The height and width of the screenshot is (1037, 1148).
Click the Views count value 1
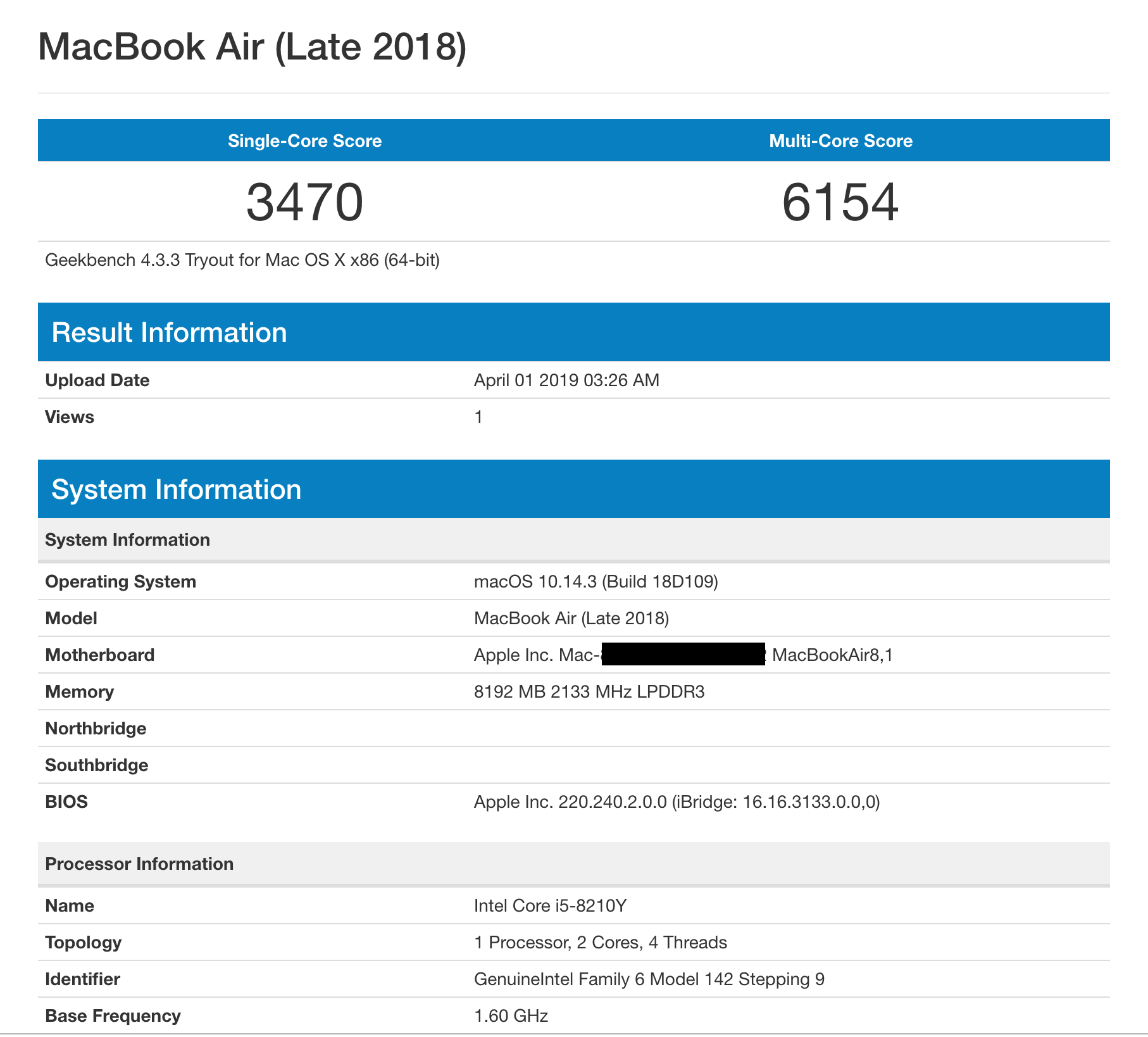point(478,417)
